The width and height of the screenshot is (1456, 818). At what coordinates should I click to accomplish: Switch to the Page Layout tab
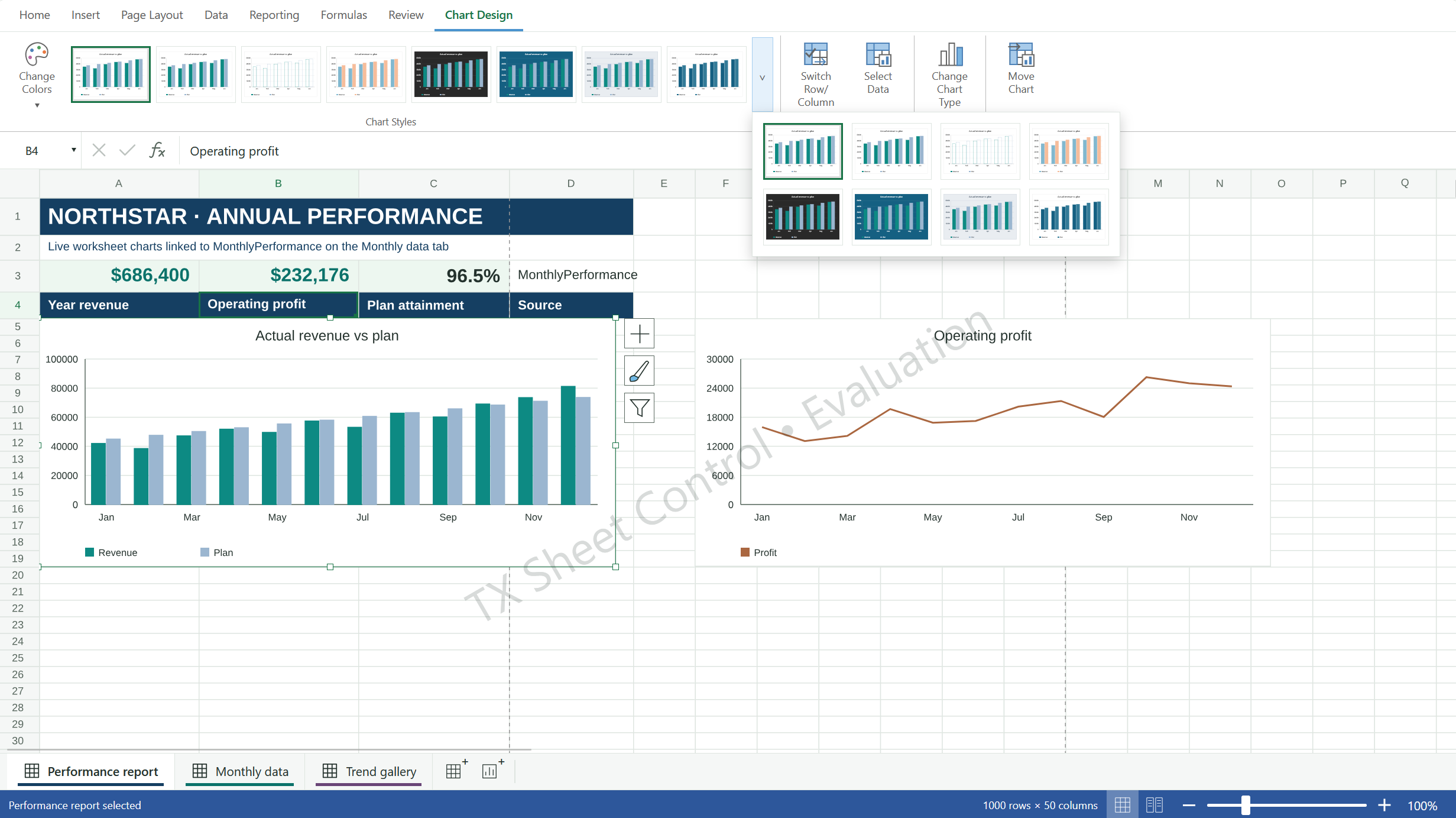tap(152, 15)
